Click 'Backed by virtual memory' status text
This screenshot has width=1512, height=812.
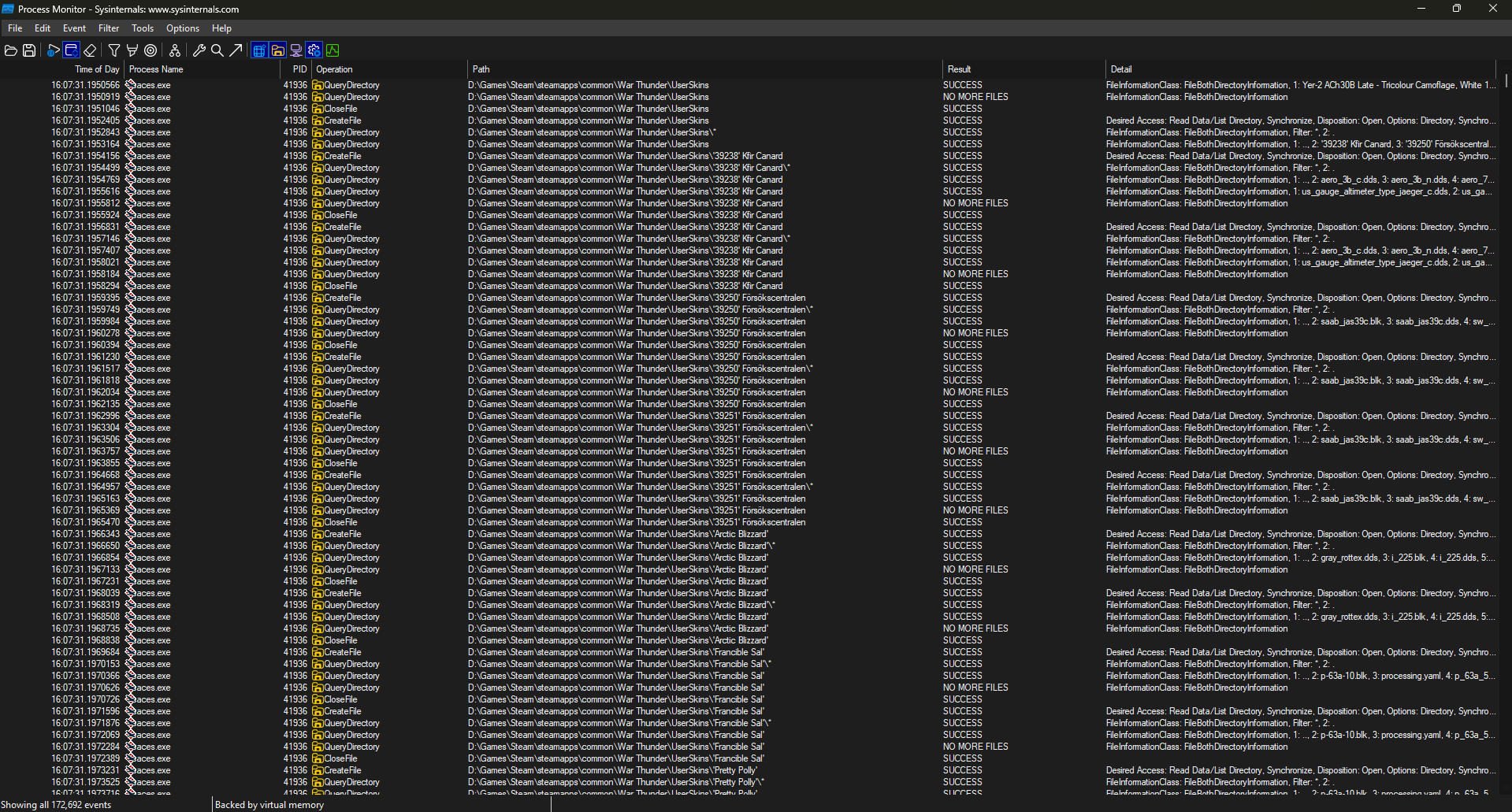269,805
